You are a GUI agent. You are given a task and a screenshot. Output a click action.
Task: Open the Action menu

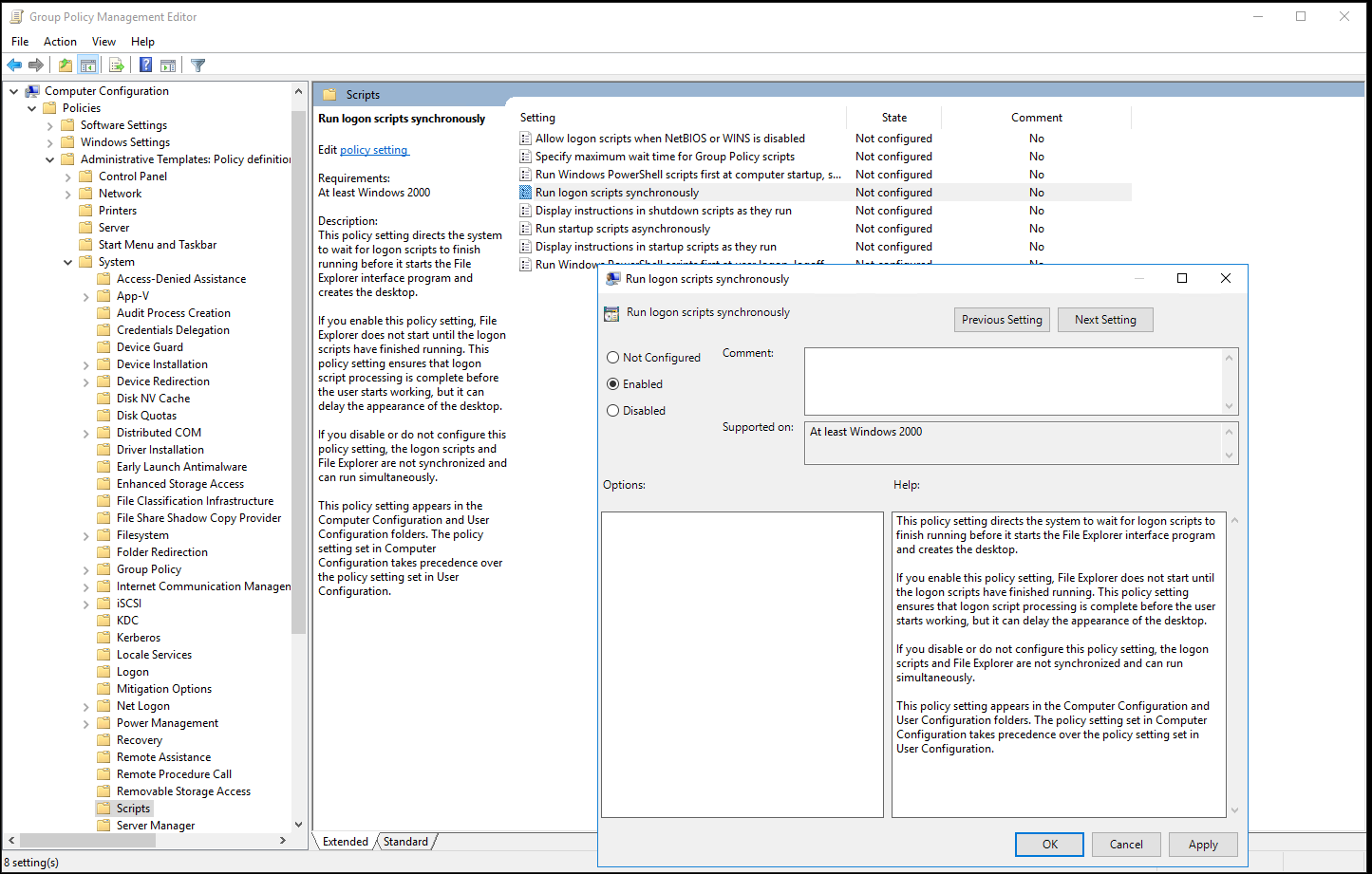pos(60,41)
